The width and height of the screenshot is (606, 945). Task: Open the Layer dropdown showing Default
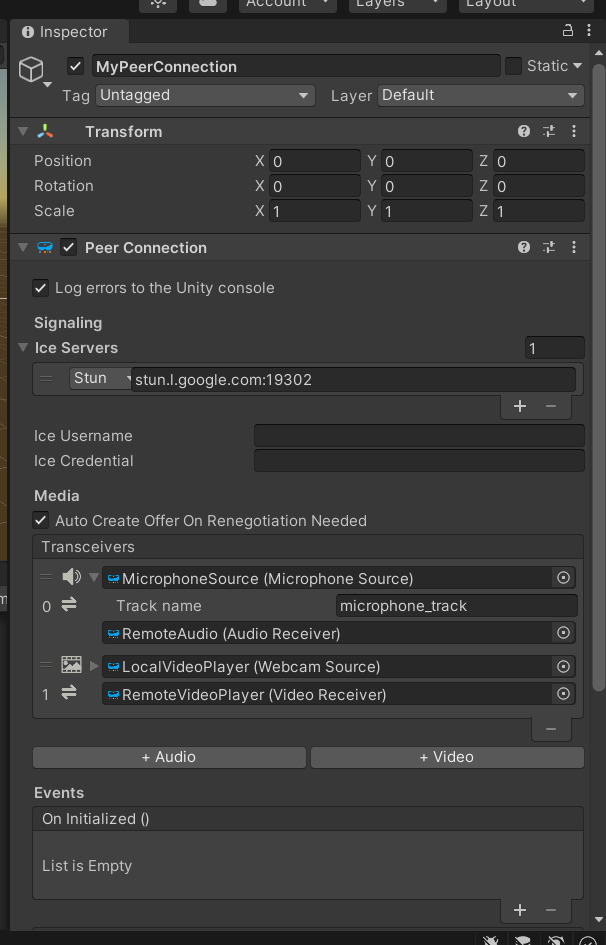[x=480, y=95]
